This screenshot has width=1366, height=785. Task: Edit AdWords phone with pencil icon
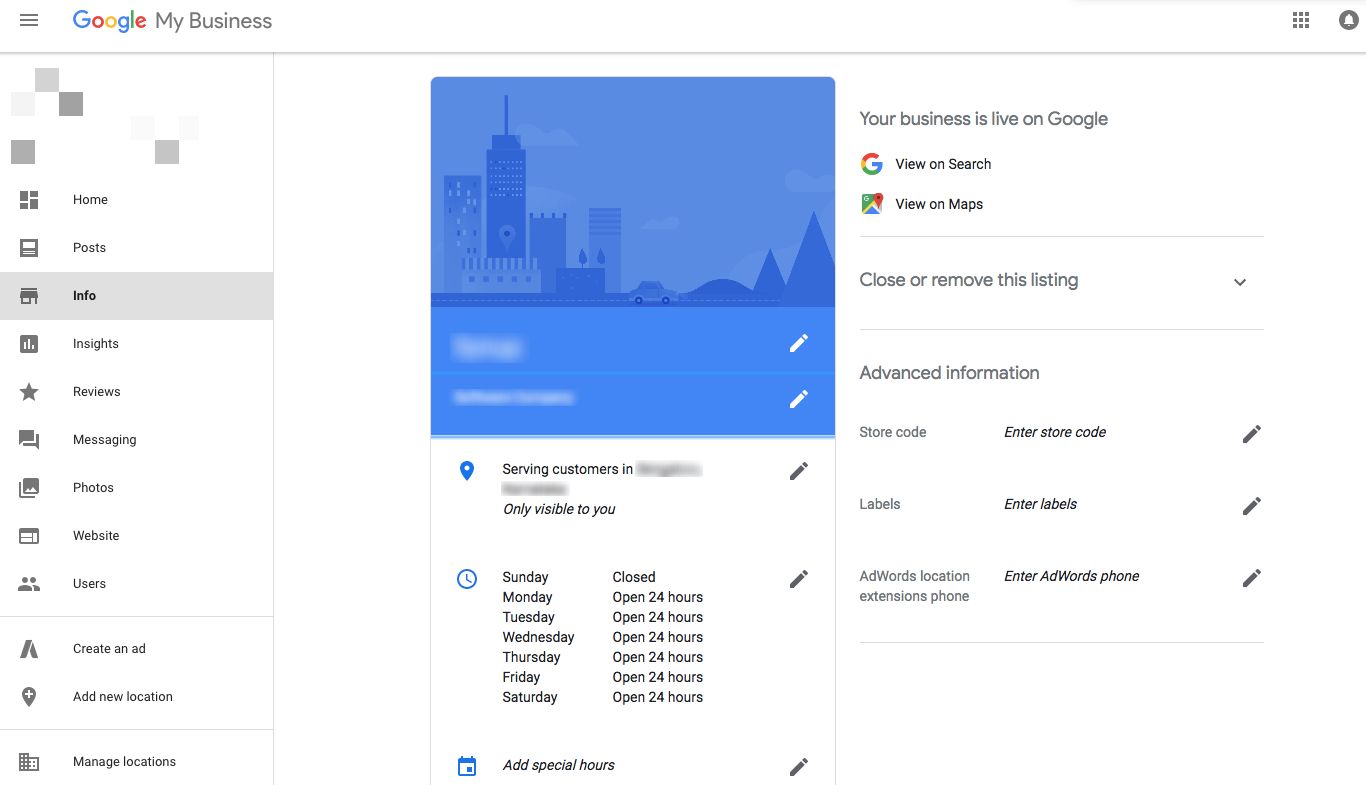1252,578
